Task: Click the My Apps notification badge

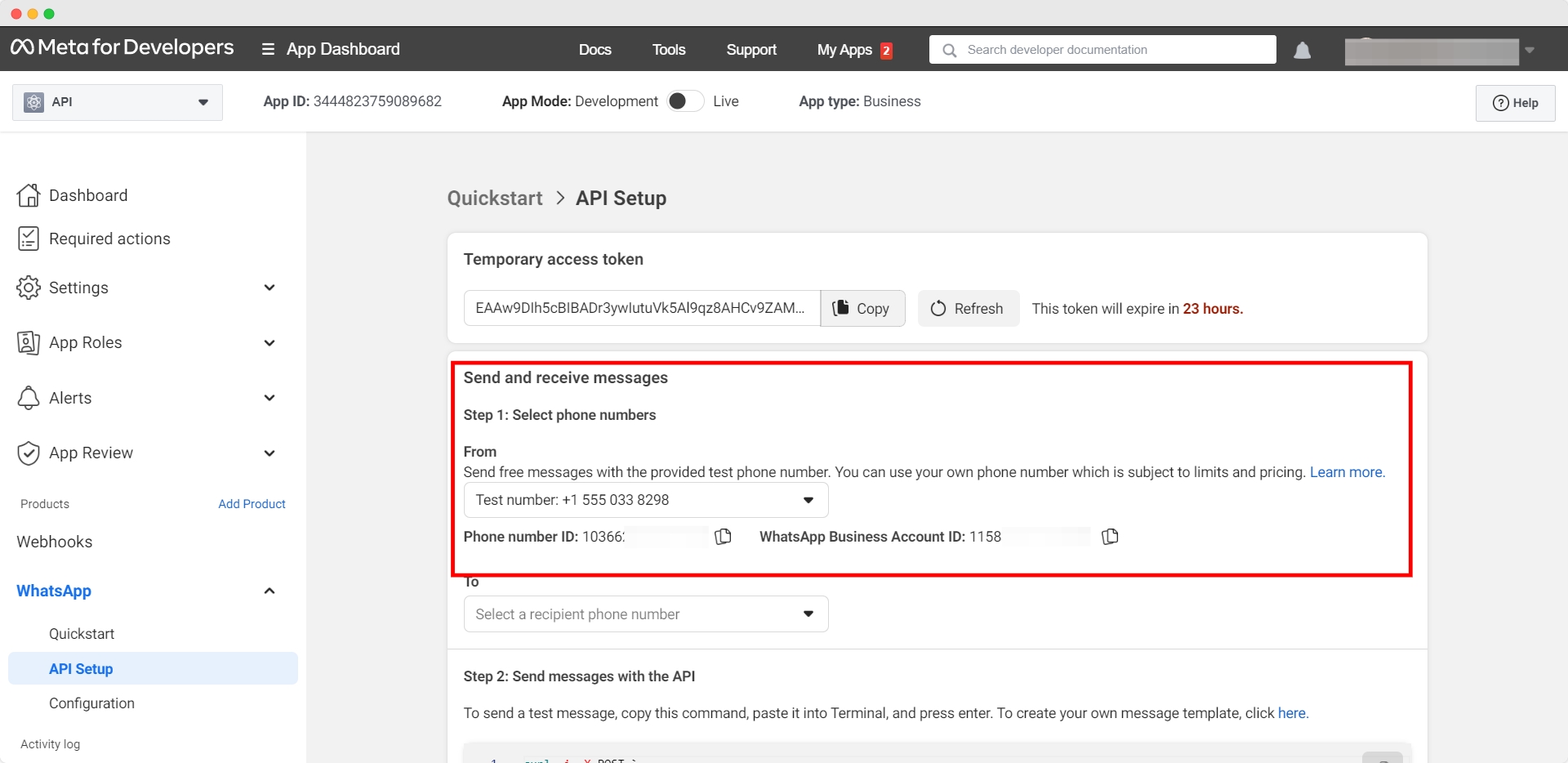Action: pos(886,51)
